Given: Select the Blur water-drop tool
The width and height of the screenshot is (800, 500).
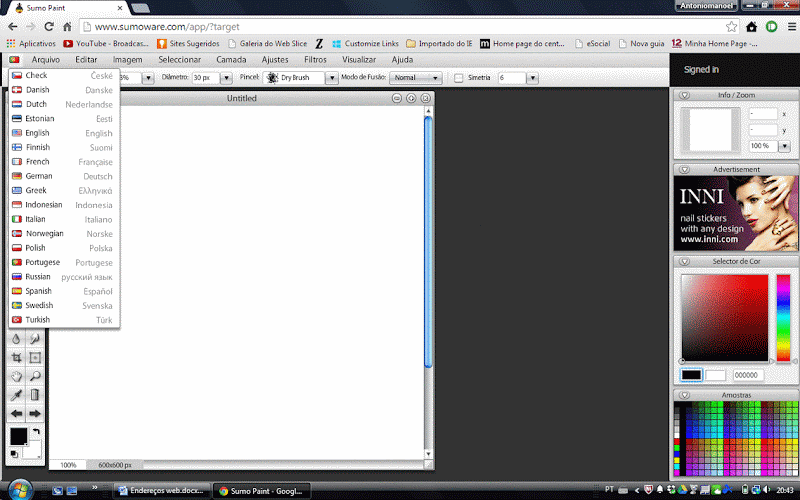Looking at the screenshot, I should pyautogui.click(x=16, y=339).
